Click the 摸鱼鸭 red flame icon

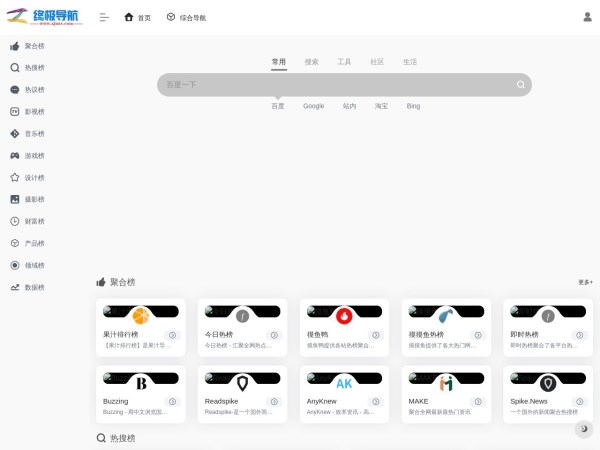pos(344,316)
